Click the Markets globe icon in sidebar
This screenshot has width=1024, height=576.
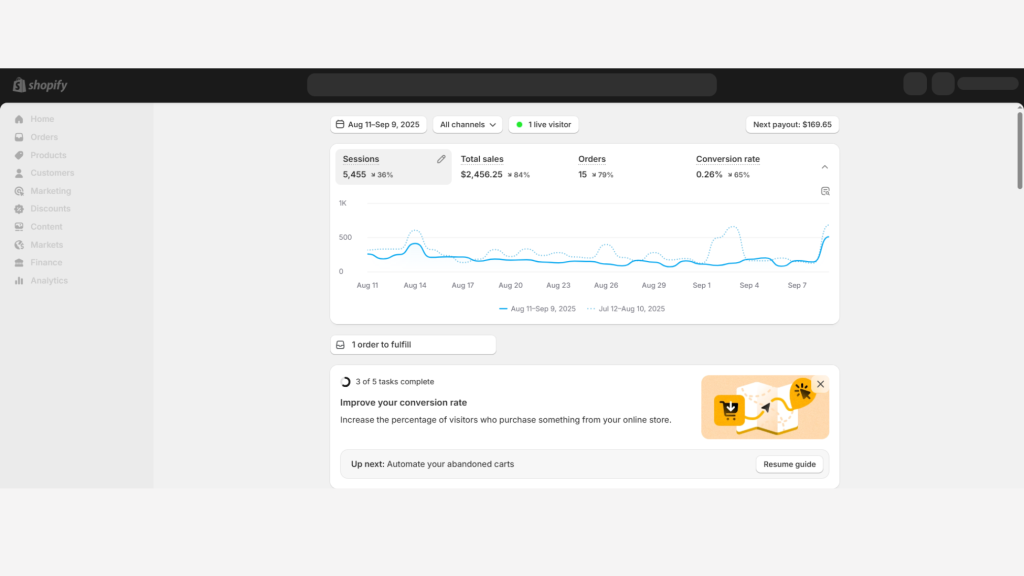tap(19, 245)
